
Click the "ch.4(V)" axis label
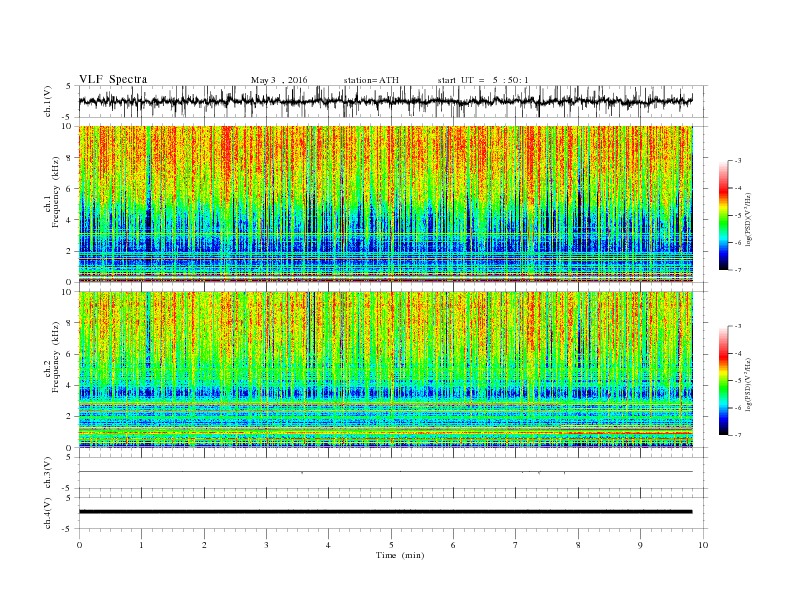pos(48,513)
